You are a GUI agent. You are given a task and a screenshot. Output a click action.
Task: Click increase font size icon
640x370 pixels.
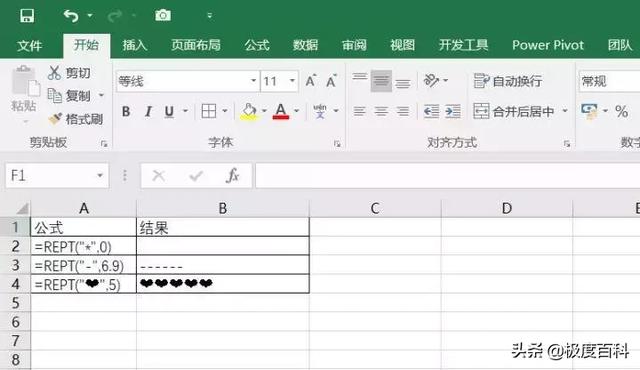311,81
